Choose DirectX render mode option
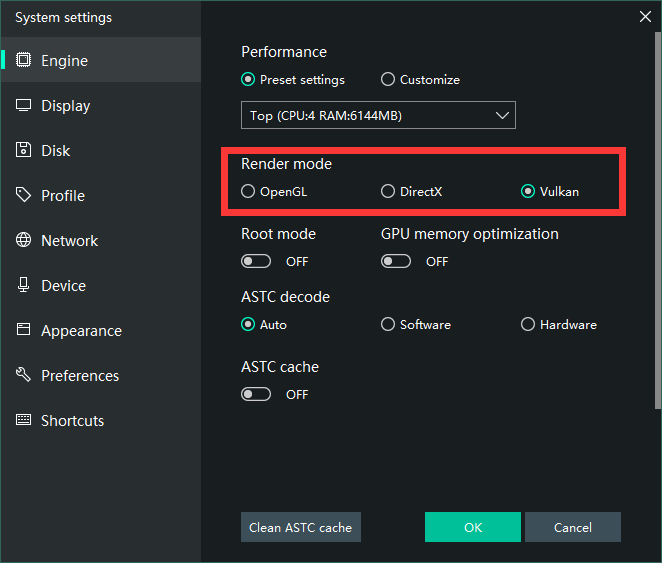This screenshot has height=563, width=662. (388, 191)
